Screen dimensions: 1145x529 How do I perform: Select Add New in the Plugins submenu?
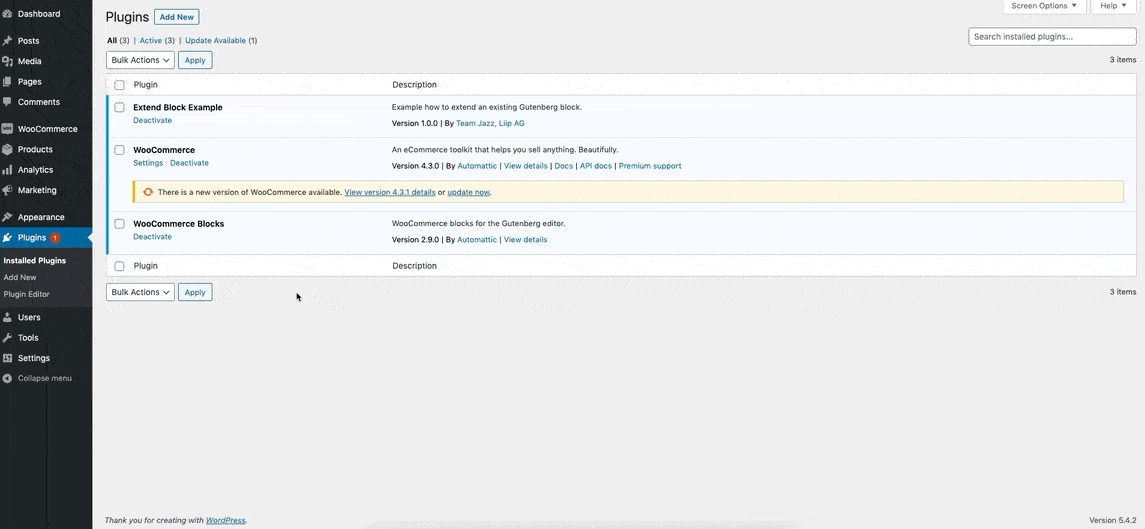coord(20,278)
